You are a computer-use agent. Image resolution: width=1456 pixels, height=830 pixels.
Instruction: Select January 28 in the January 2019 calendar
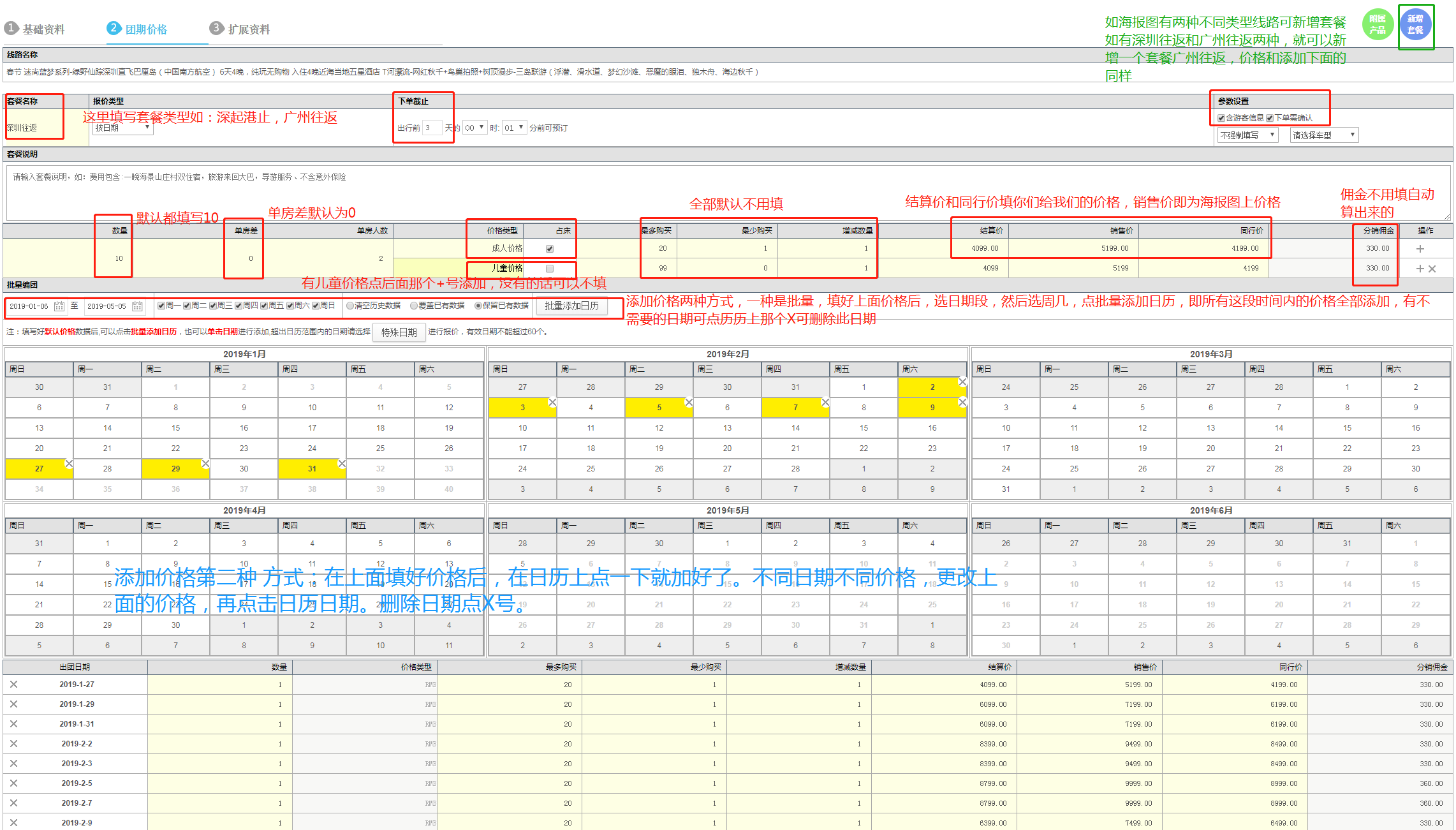(107, 469)
